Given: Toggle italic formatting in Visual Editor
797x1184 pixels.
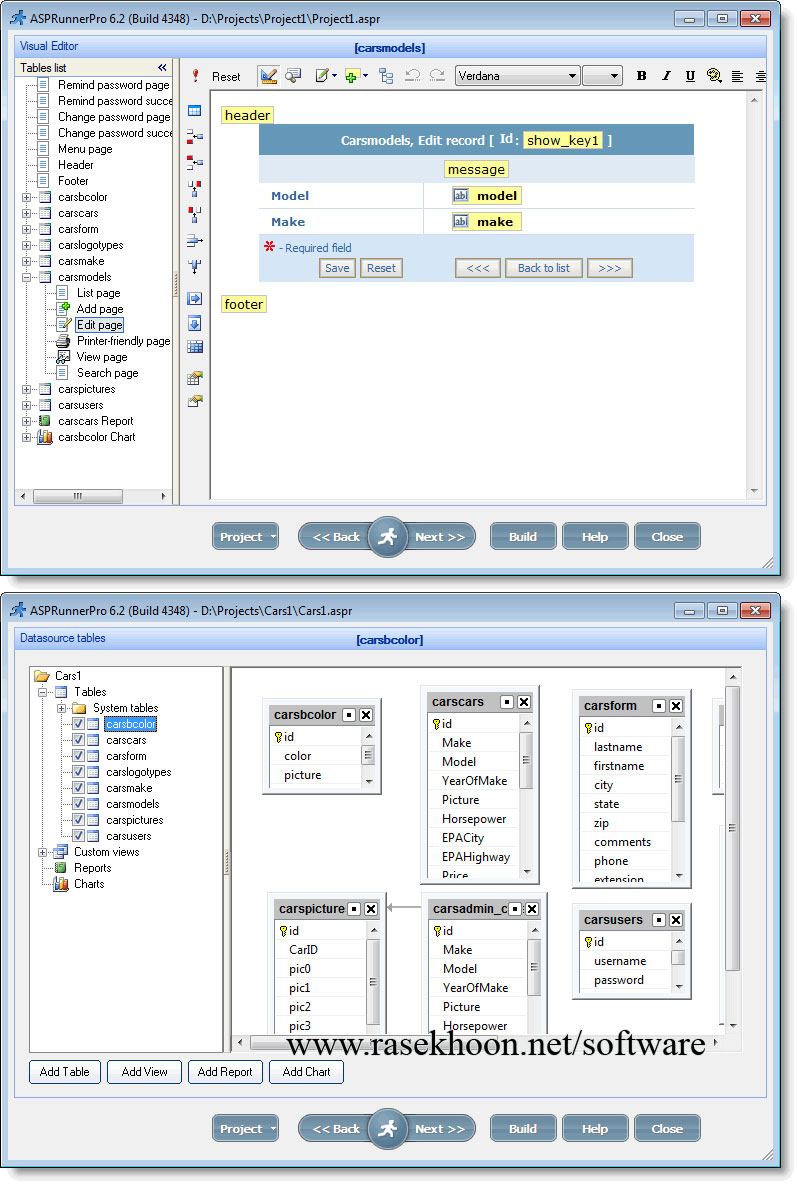Looking at the screenshot, I should 666,76.
